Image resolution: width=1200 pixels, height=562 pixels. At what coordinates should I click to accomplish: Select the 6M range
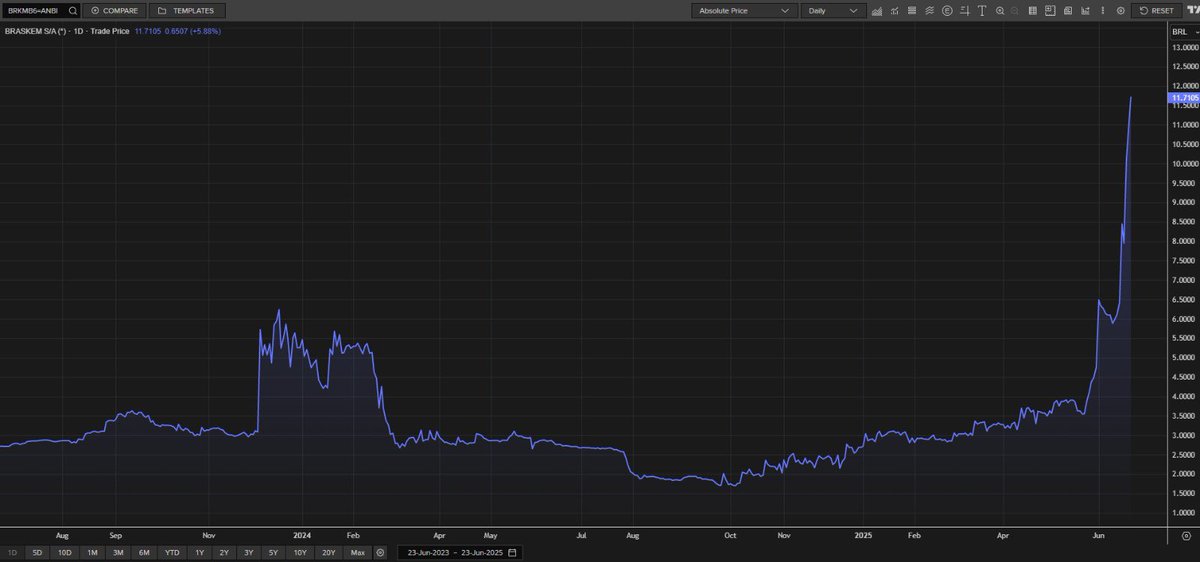pos(144,552)
